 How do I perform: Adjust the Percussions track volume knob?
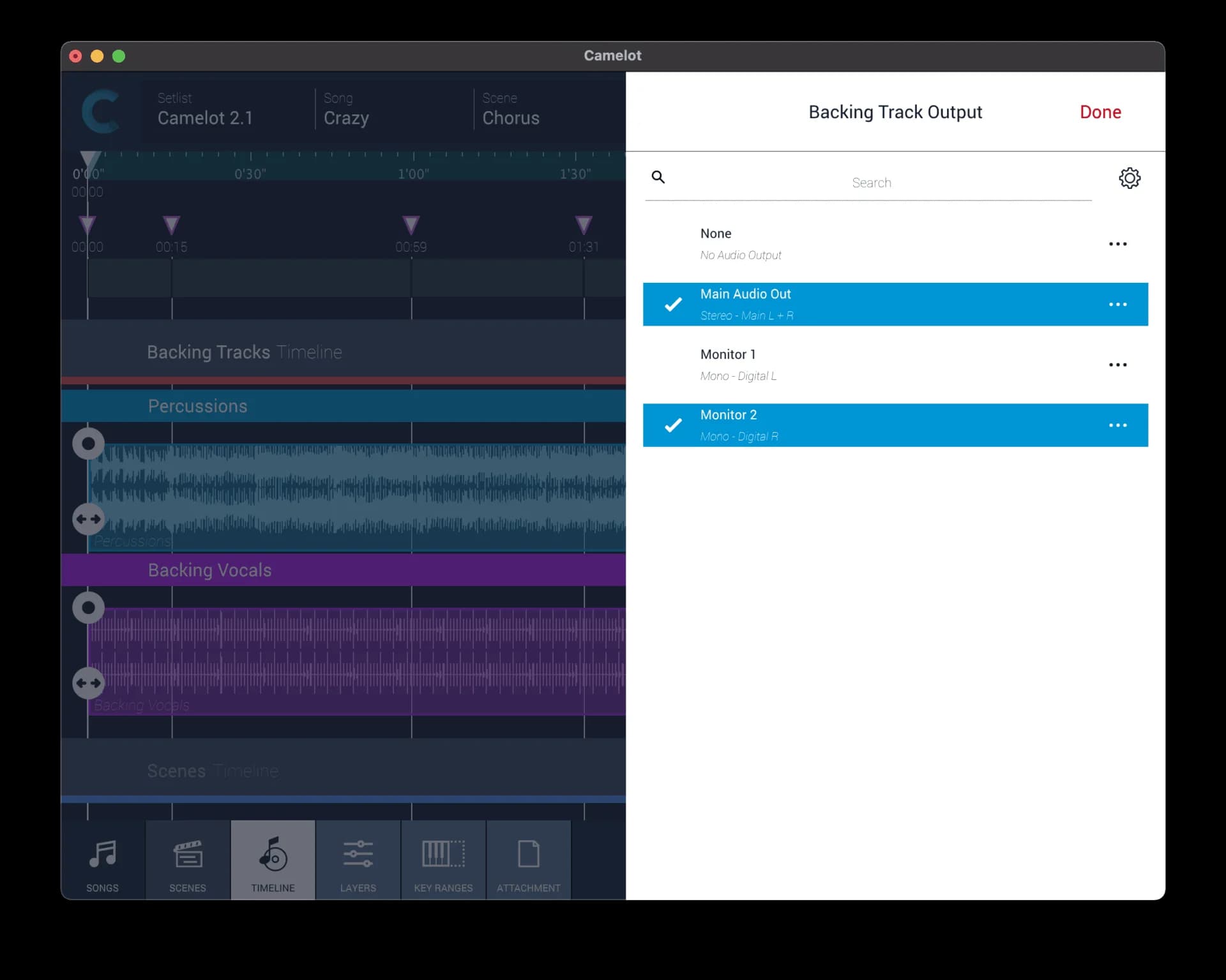[x=88, y=444]
